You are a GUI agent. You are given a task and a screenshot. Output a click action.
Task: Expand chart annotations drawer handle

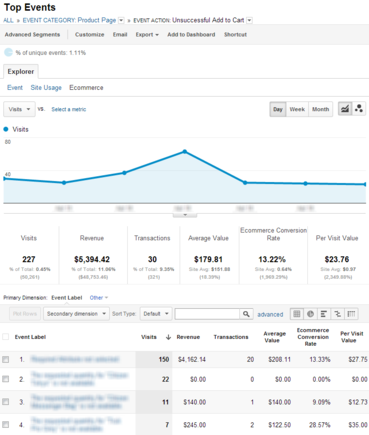[185, 215]
